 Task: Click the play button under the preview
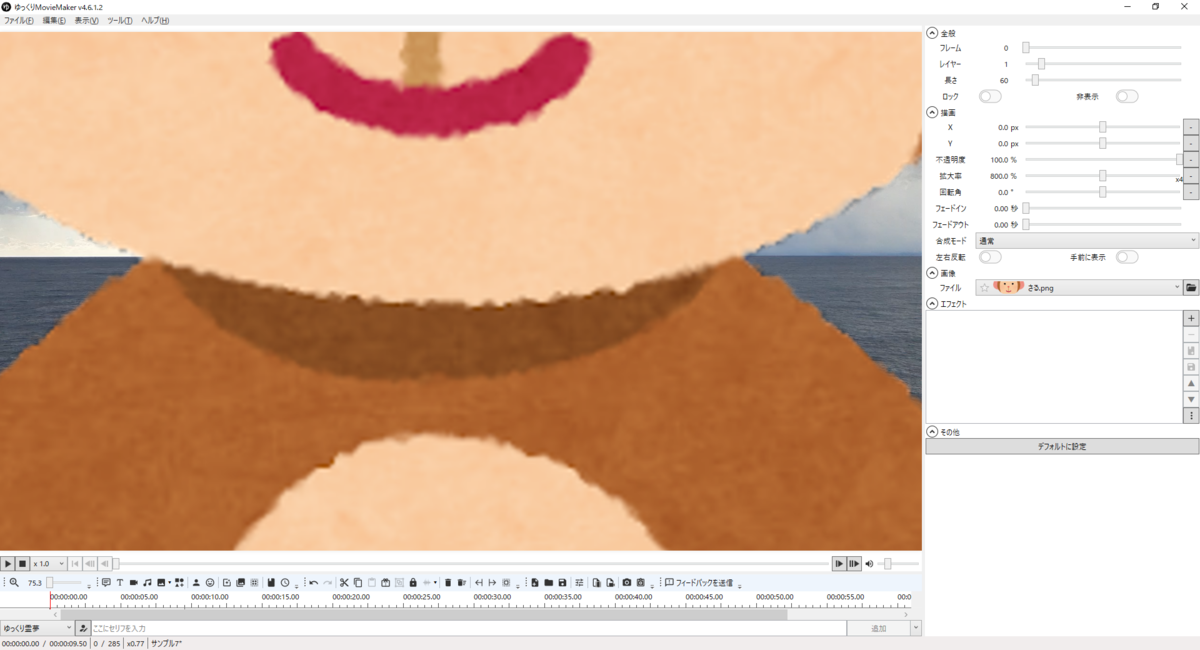point(8,564)
